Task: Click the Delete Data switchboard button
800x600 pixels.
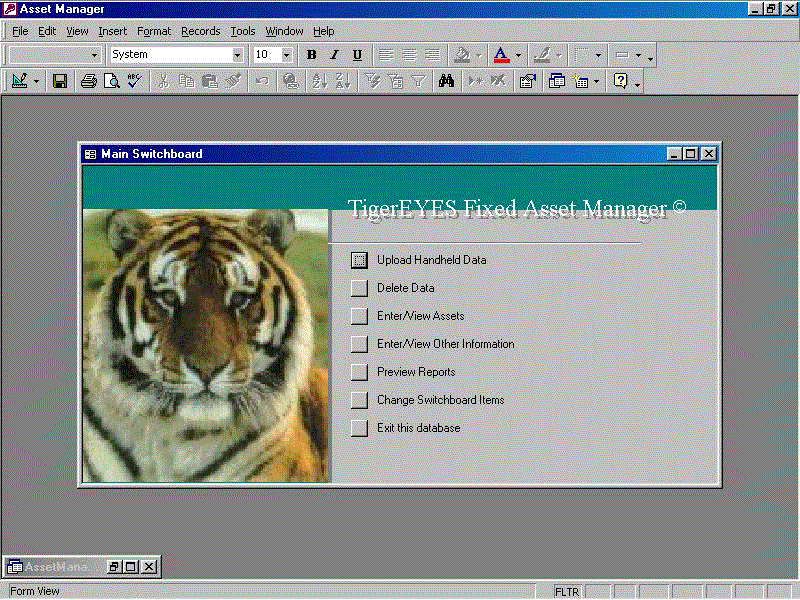Action: coord(359,288)
